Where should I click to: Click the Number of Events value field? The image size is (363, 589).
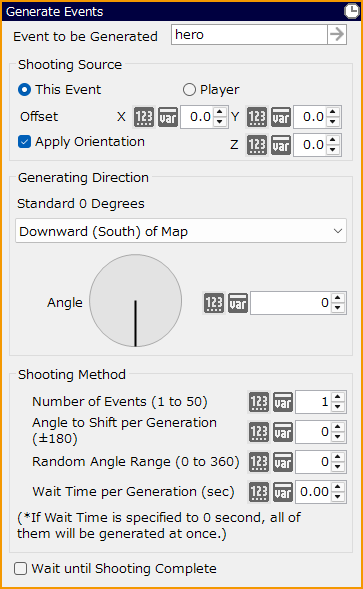313,402
